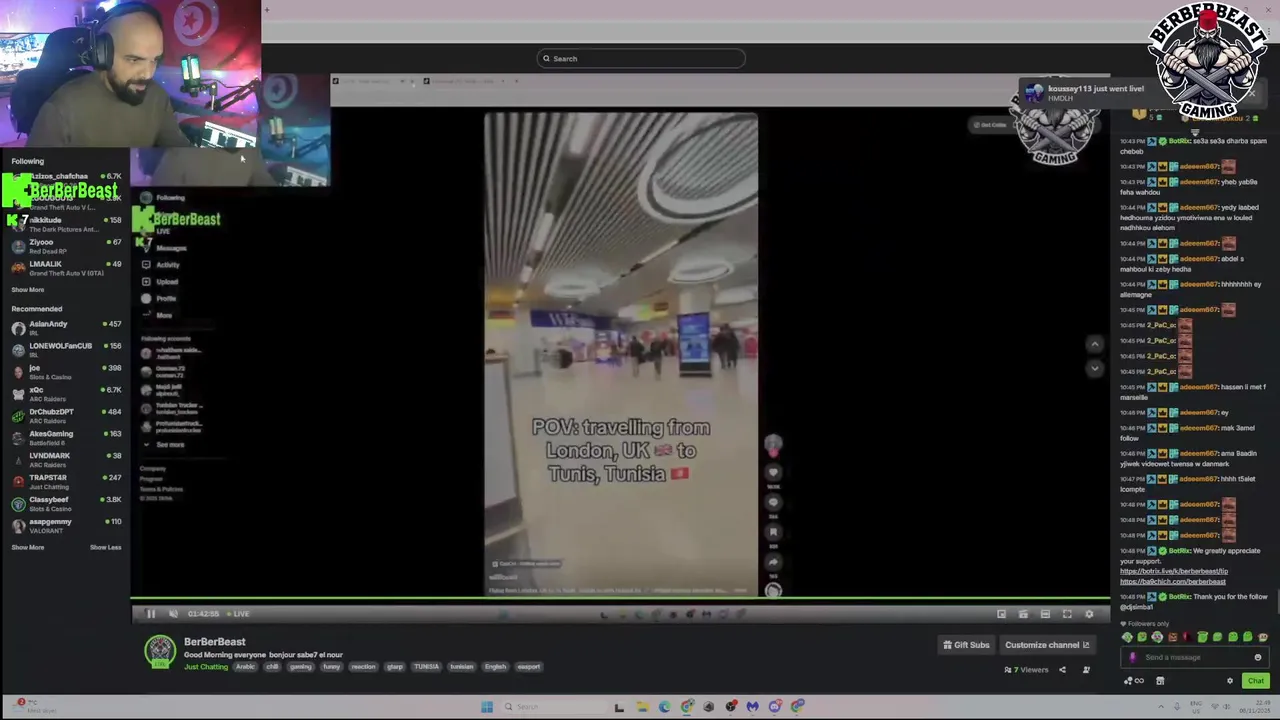Open LVNDMARK recommended channel
1280x720 pixels.
tap(66, 460)
